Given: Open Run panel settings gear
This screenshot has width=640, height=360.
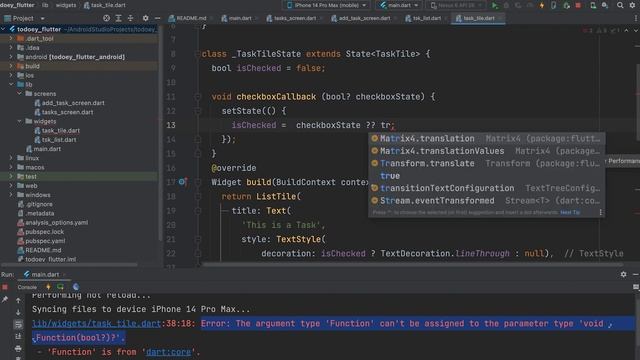Looking at the screenshot, I should pos(623,274).
